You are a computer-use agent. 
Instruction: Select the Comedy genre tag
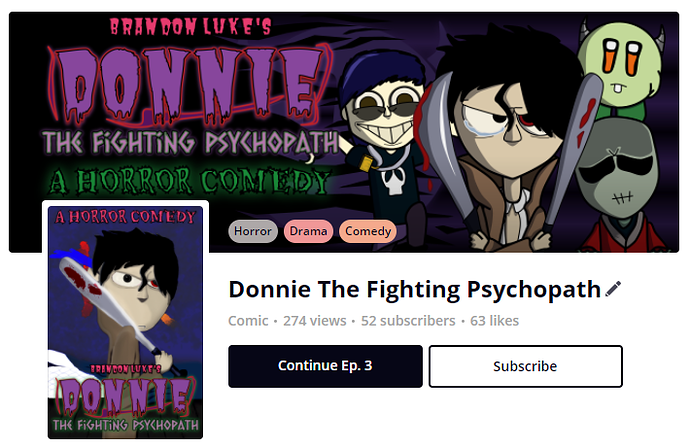coord(368,231)
